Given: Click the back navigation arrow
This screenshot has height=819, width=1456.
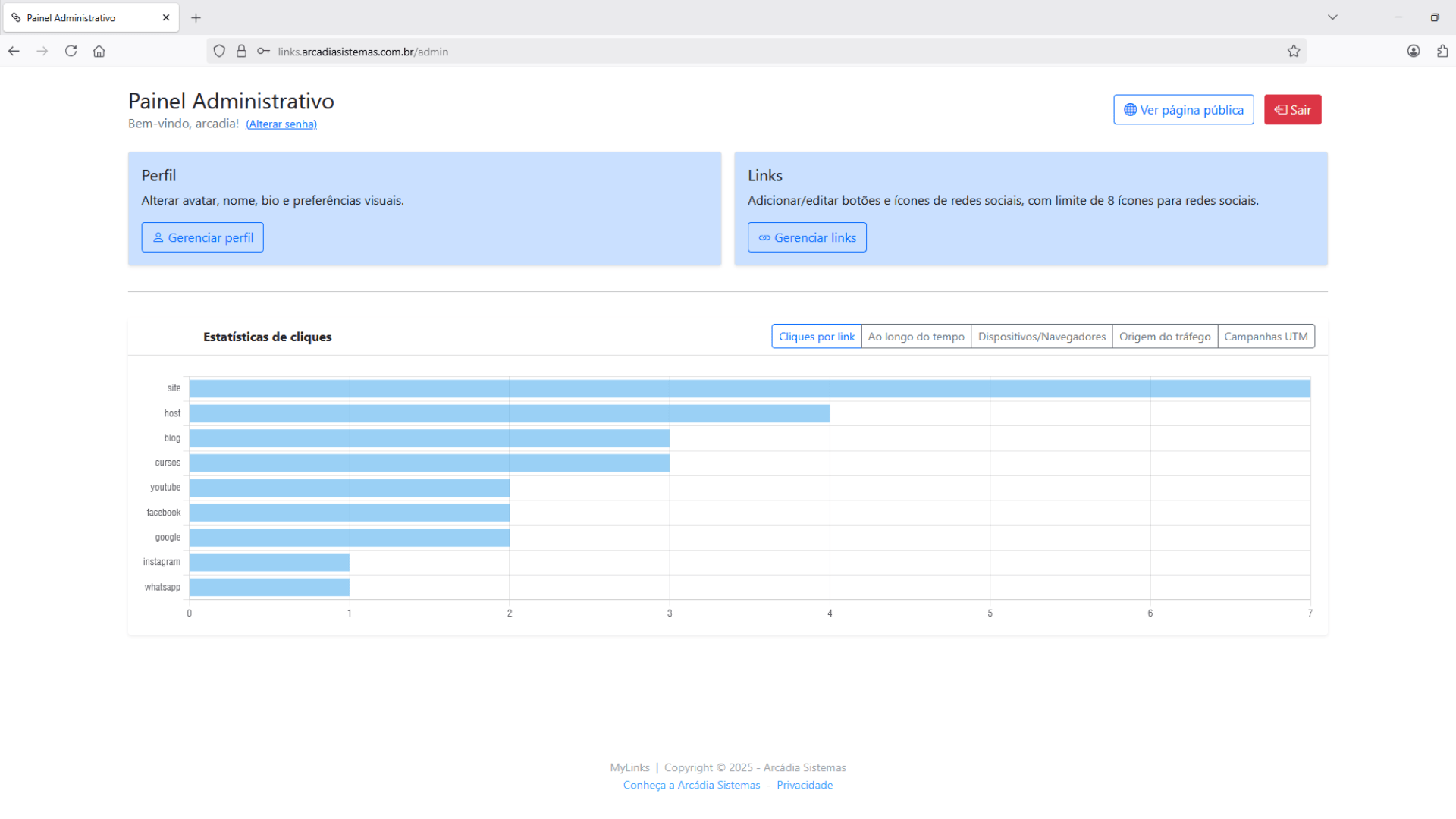Looking at the screenshot, I should coord(14,51).
